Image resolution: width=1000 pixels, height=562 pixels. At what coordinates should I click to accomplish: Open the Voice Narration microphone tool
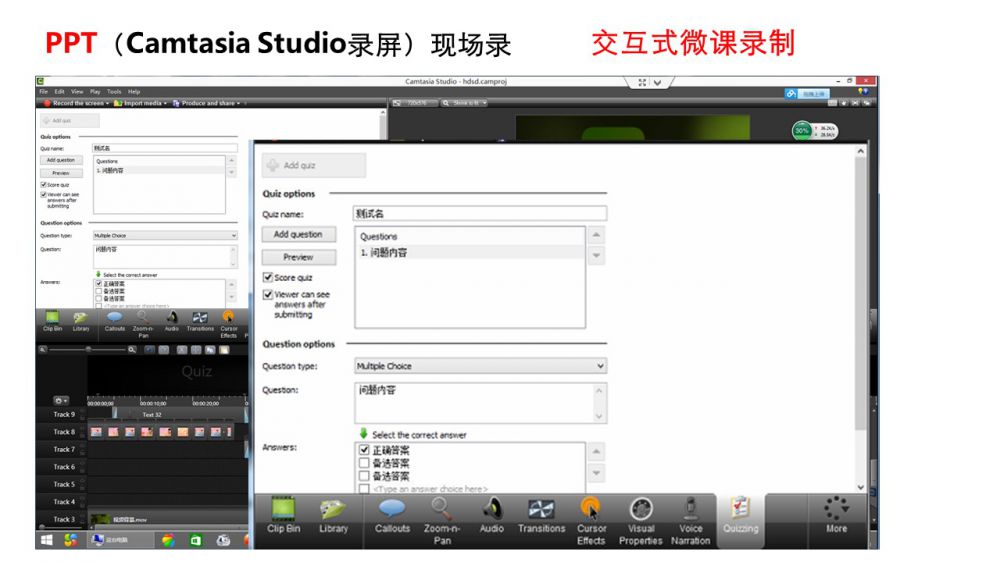tap(690, 518)
